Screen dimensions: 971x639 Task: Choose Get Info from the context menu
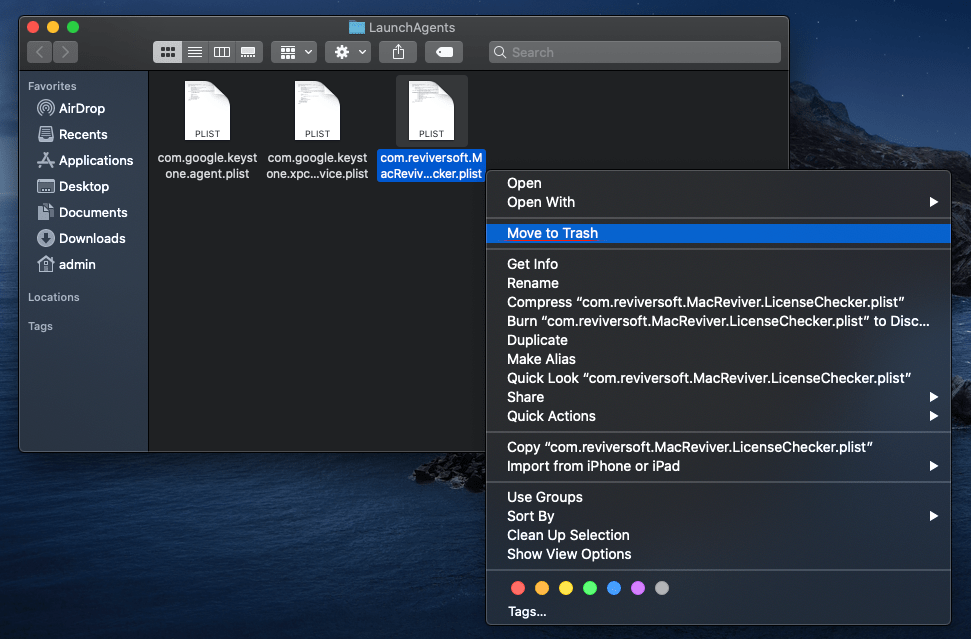[x=718, y=264]
